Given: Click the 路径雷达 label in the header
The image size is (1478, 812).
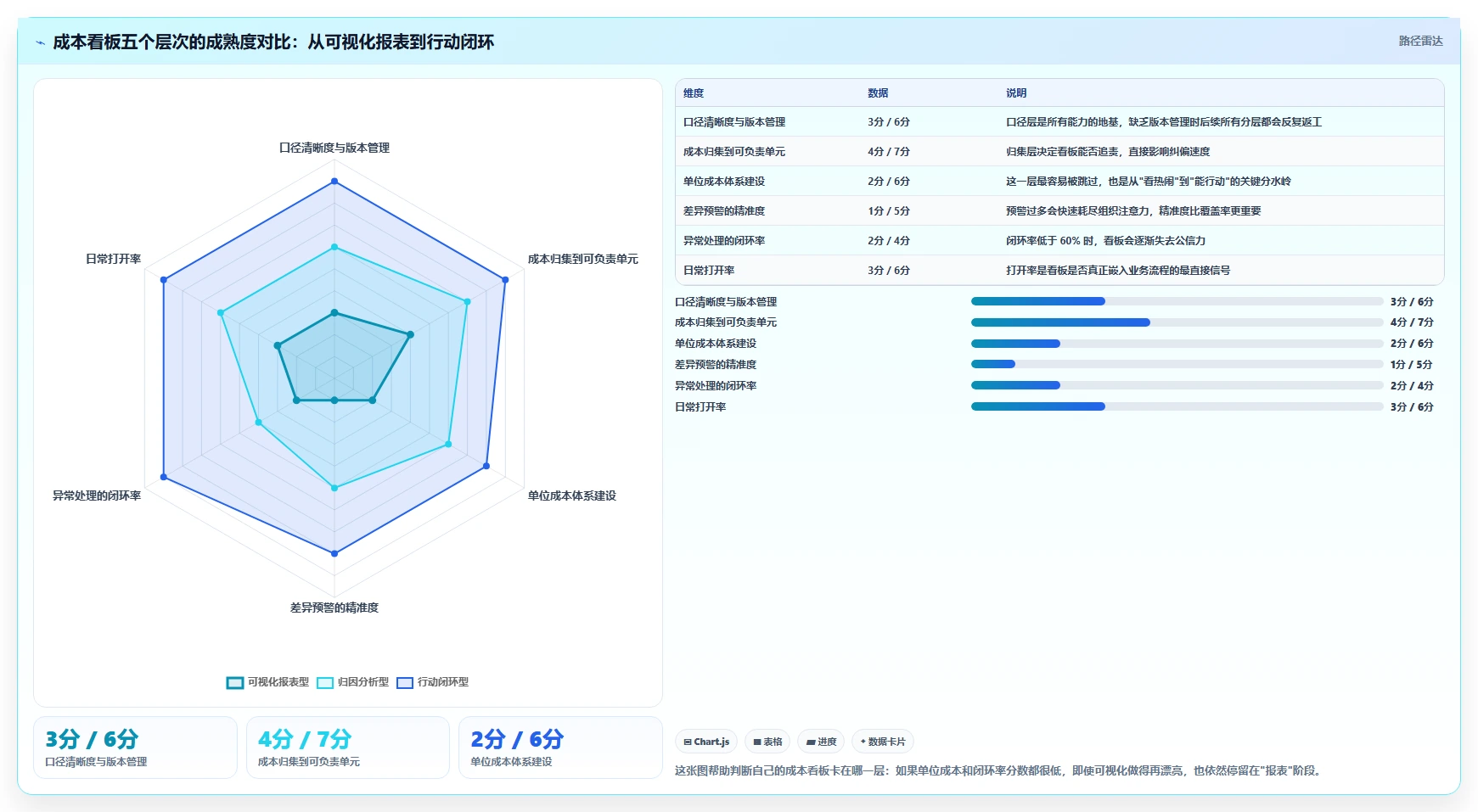Looking at the screenshot, I should [1420, 41].
